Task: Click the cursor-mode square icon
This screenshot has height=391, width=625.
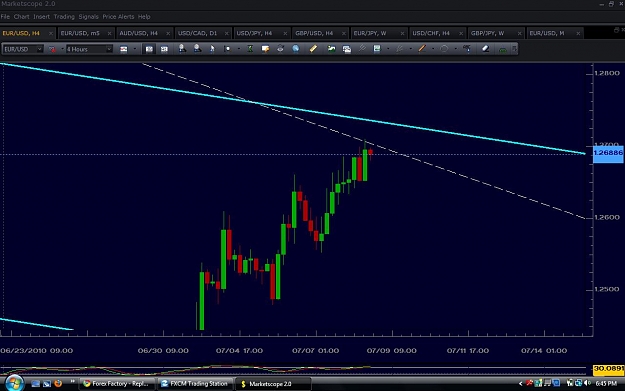Action: tap(227, 49)
